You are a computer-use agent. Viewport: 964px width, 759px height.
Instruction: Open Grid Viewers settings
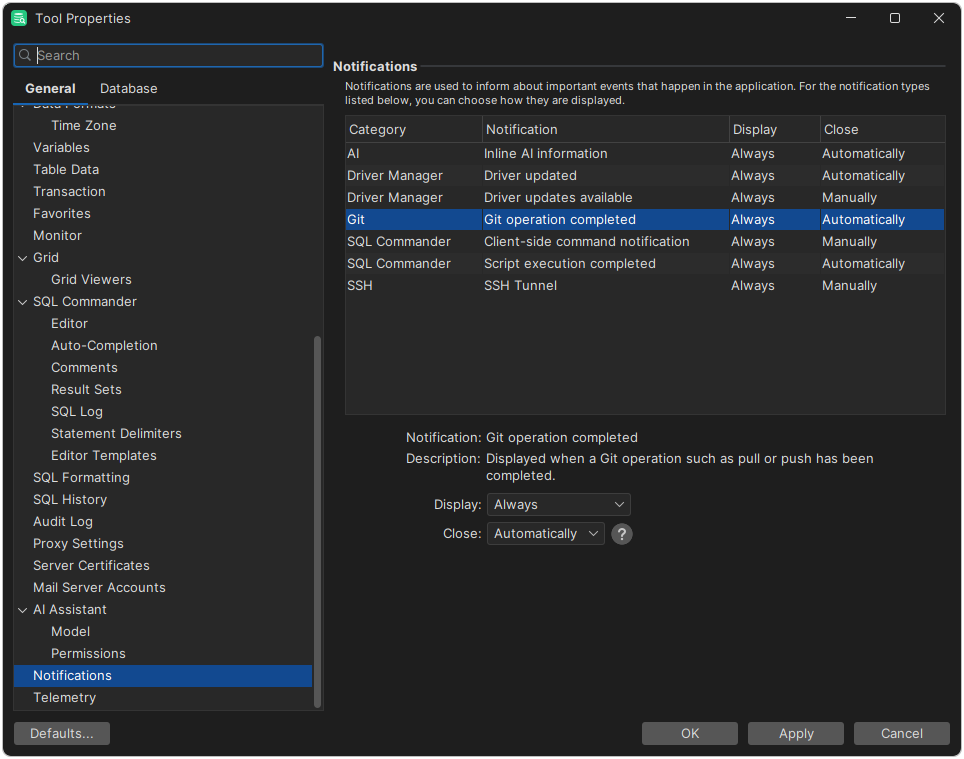coord(91,280)
